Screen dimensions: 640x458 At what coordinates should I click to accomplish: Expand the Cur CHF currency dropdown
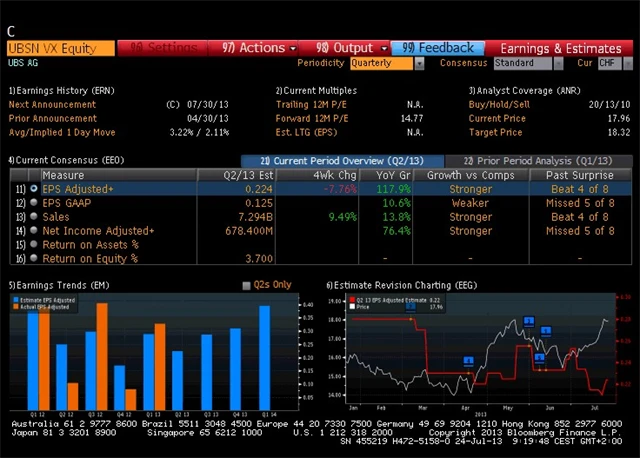coord(609,63)
